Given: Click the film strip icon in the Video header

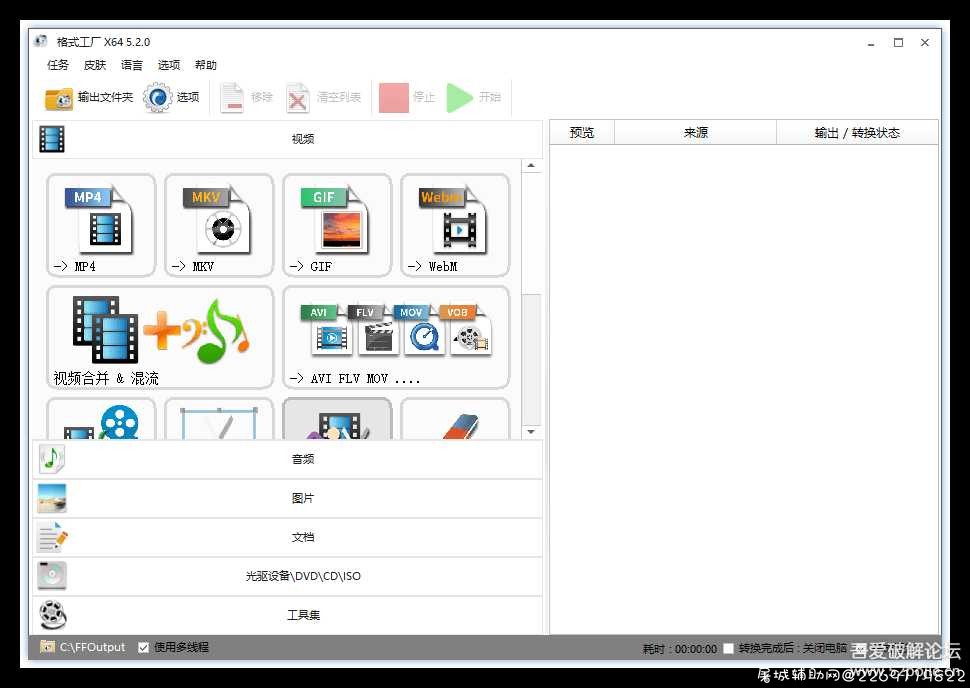Looking at the screenshot, I should click(x=52, y=139).
